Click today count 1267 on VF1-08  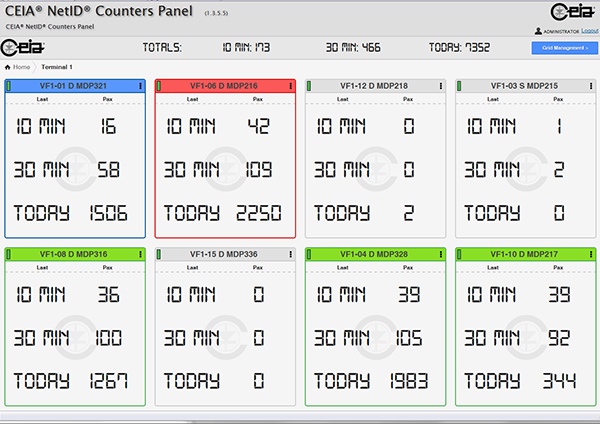point(108,381)
